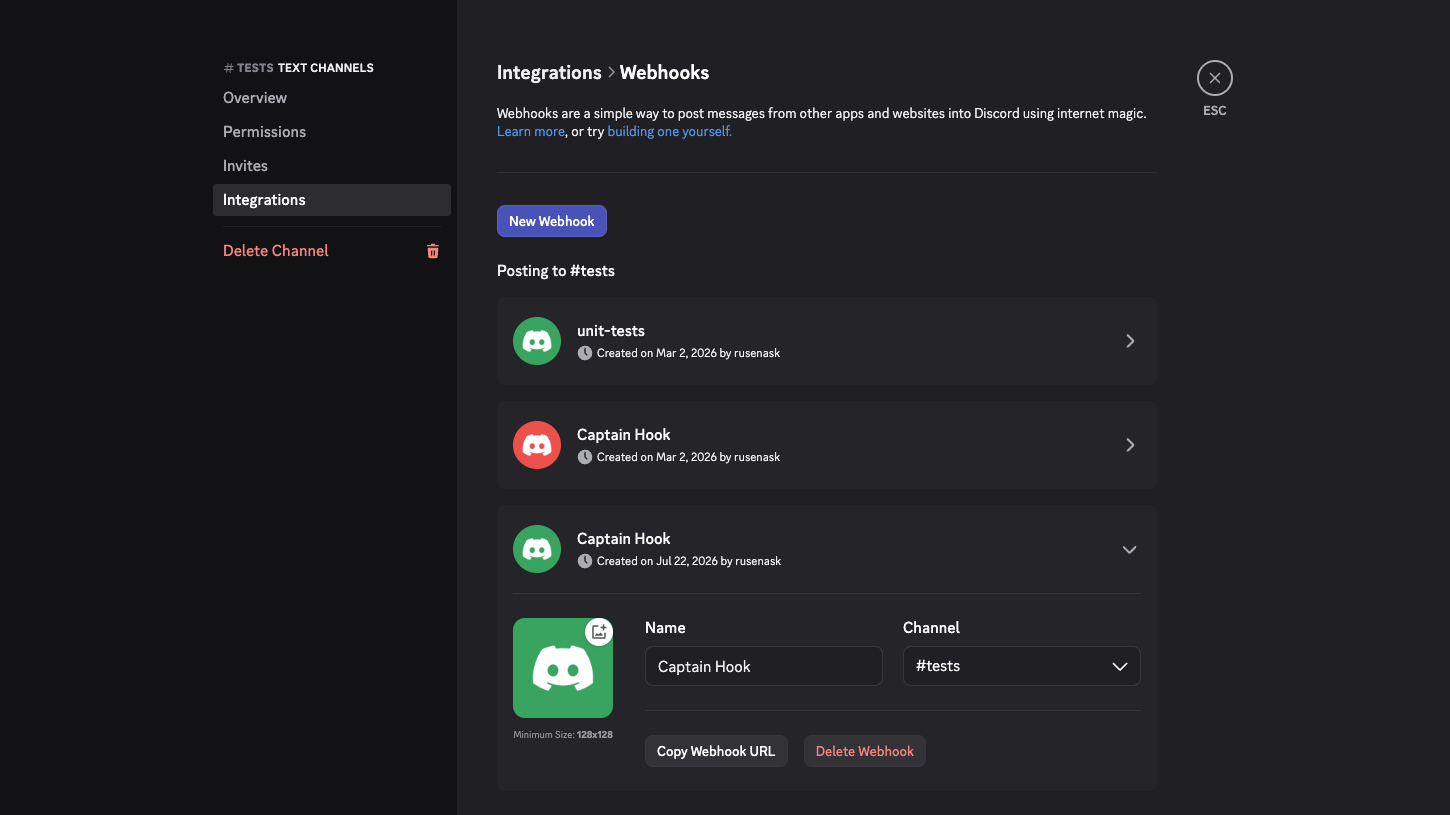1450x815 pixels.
Task: Open the Invites settings tab
Action: [x=331, y=166]
